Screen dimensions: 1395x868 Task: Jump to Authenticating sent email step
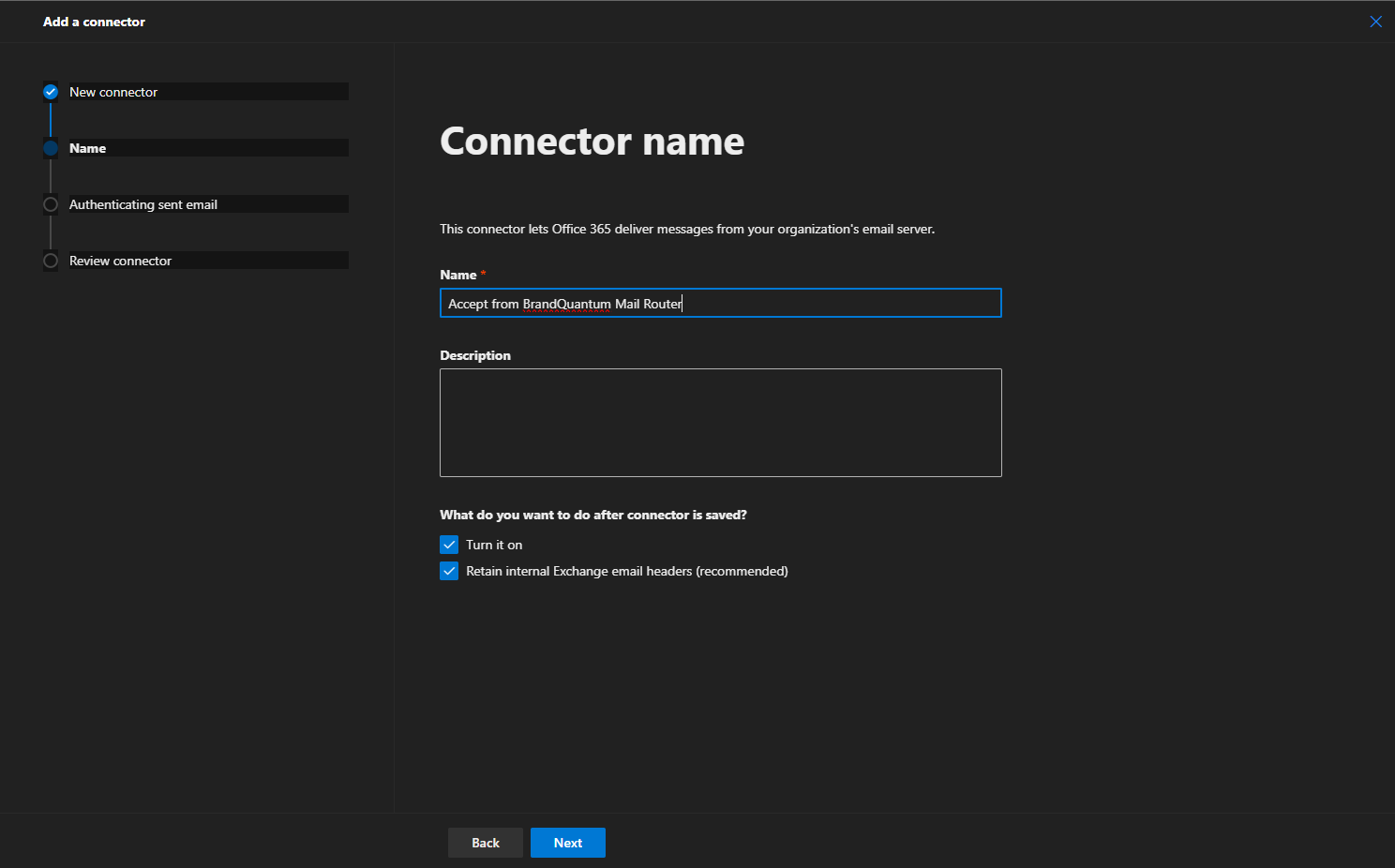[x=143, y=204]
